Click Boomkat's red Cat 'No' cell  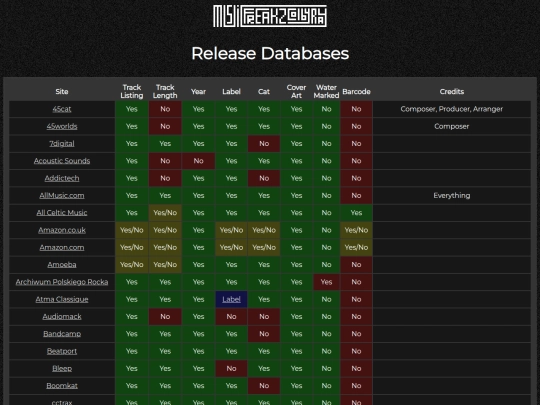264,385
